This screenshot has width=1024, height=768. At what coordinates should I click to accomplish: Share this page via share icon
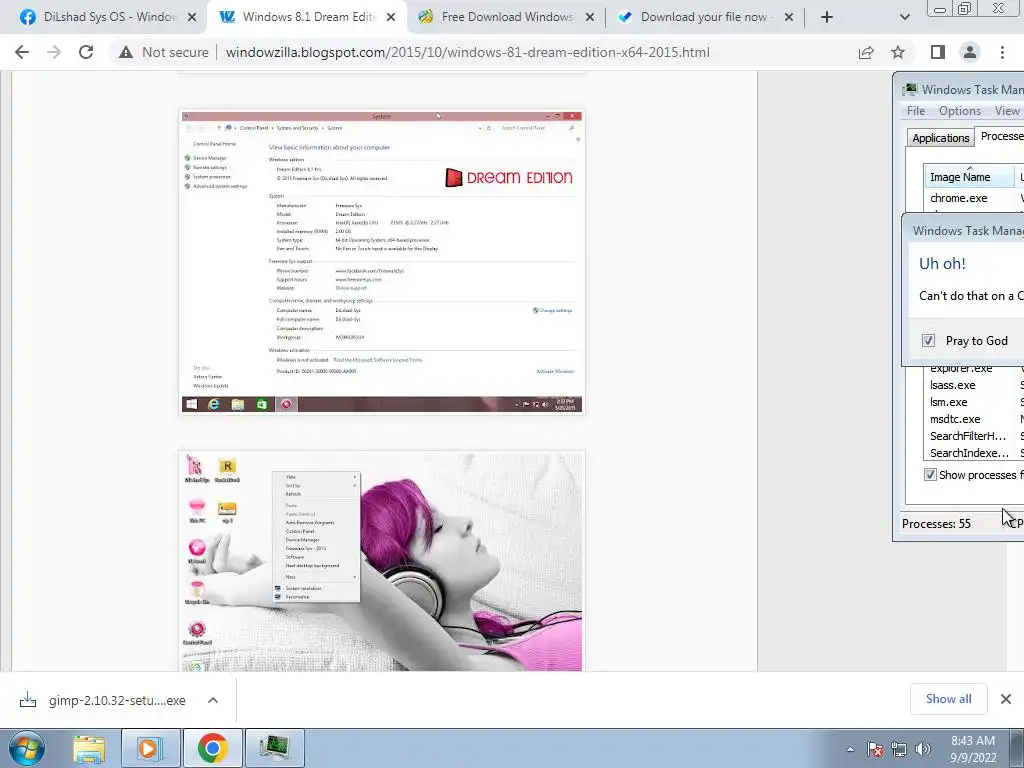pyautogui.click(x=866, y=52)
